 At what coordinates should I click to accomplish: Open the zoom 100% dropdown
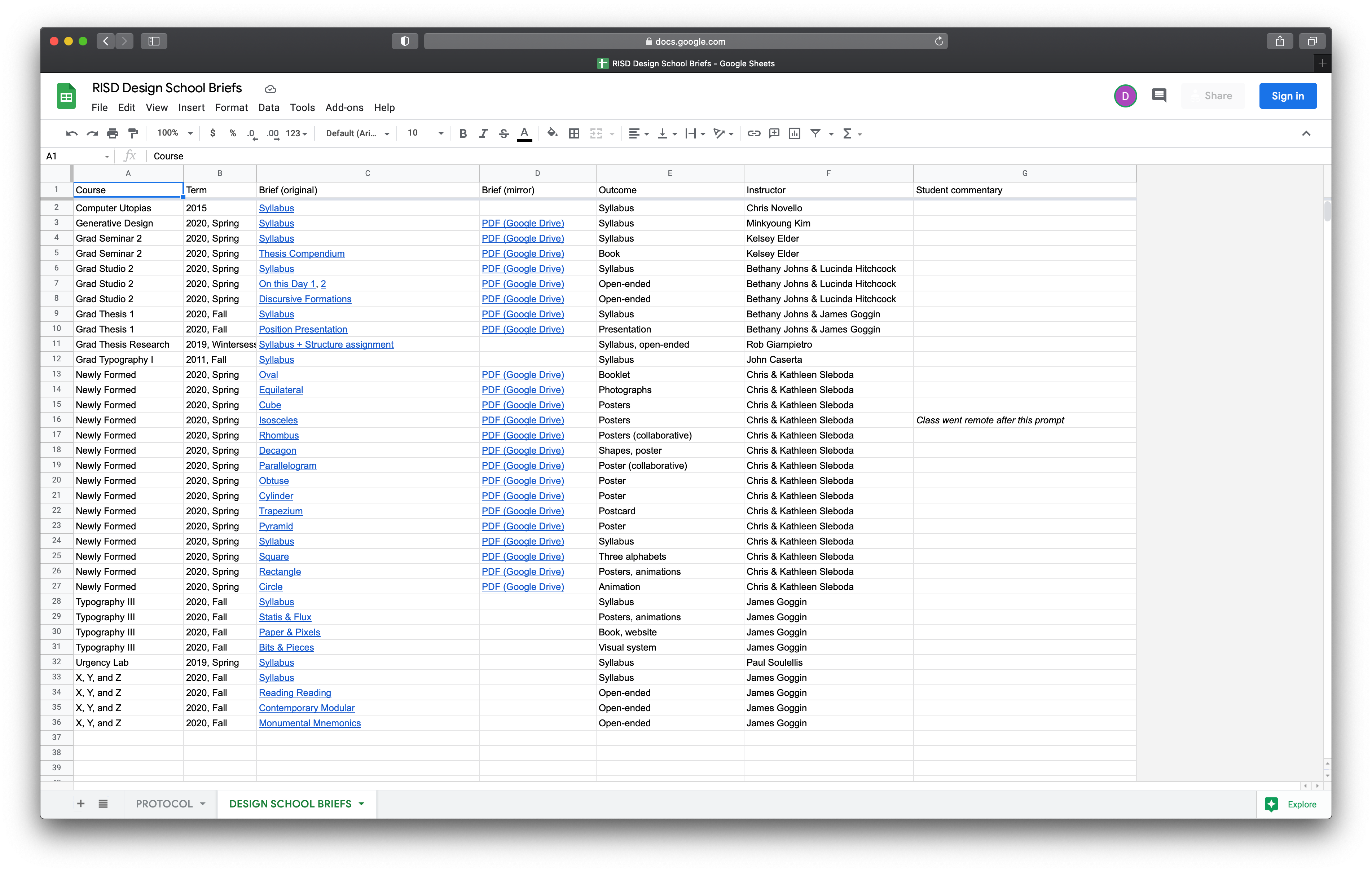point(175,133)
